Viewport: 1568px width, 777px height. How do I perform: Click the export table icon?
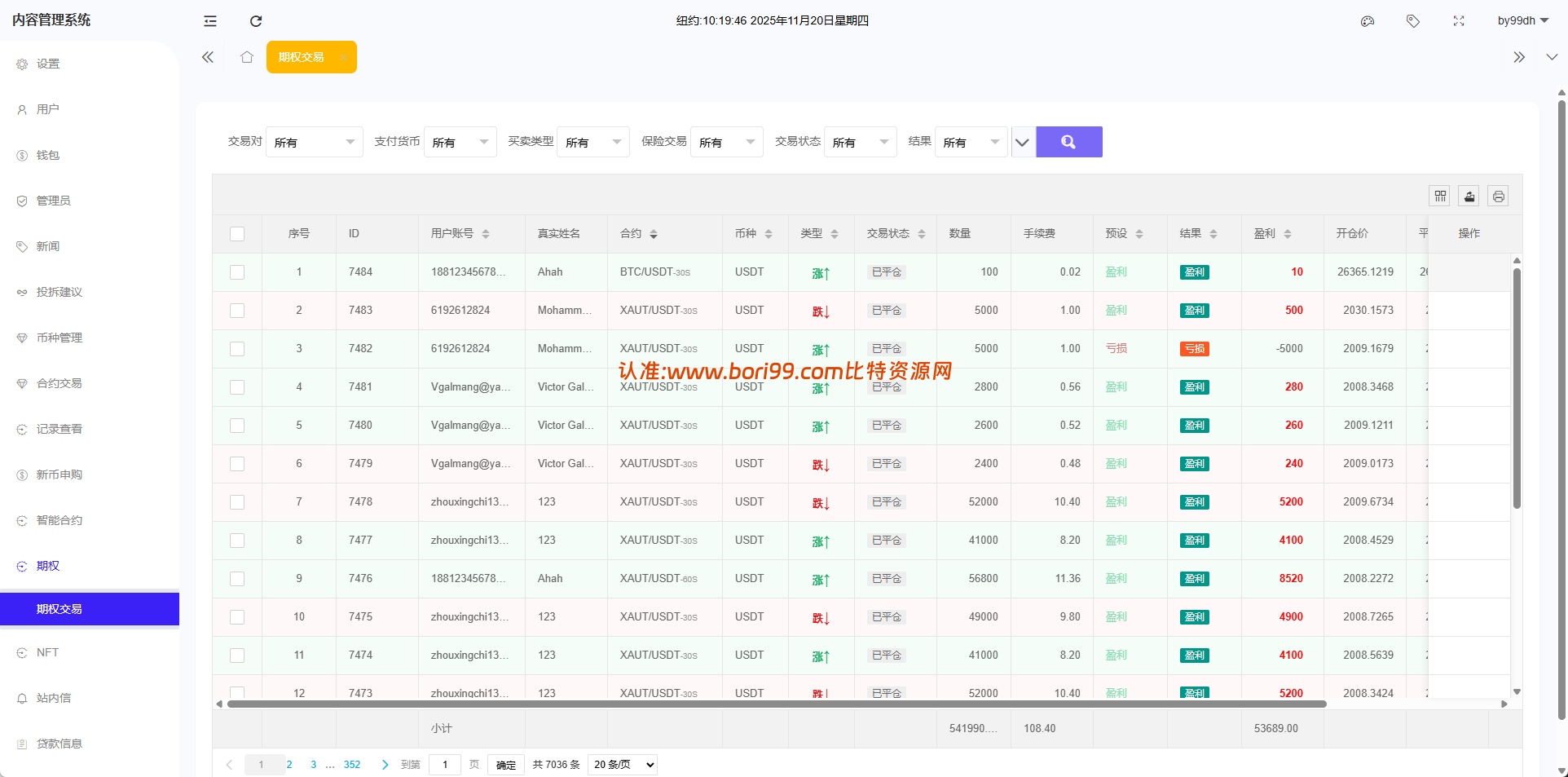pos(1469,196)
